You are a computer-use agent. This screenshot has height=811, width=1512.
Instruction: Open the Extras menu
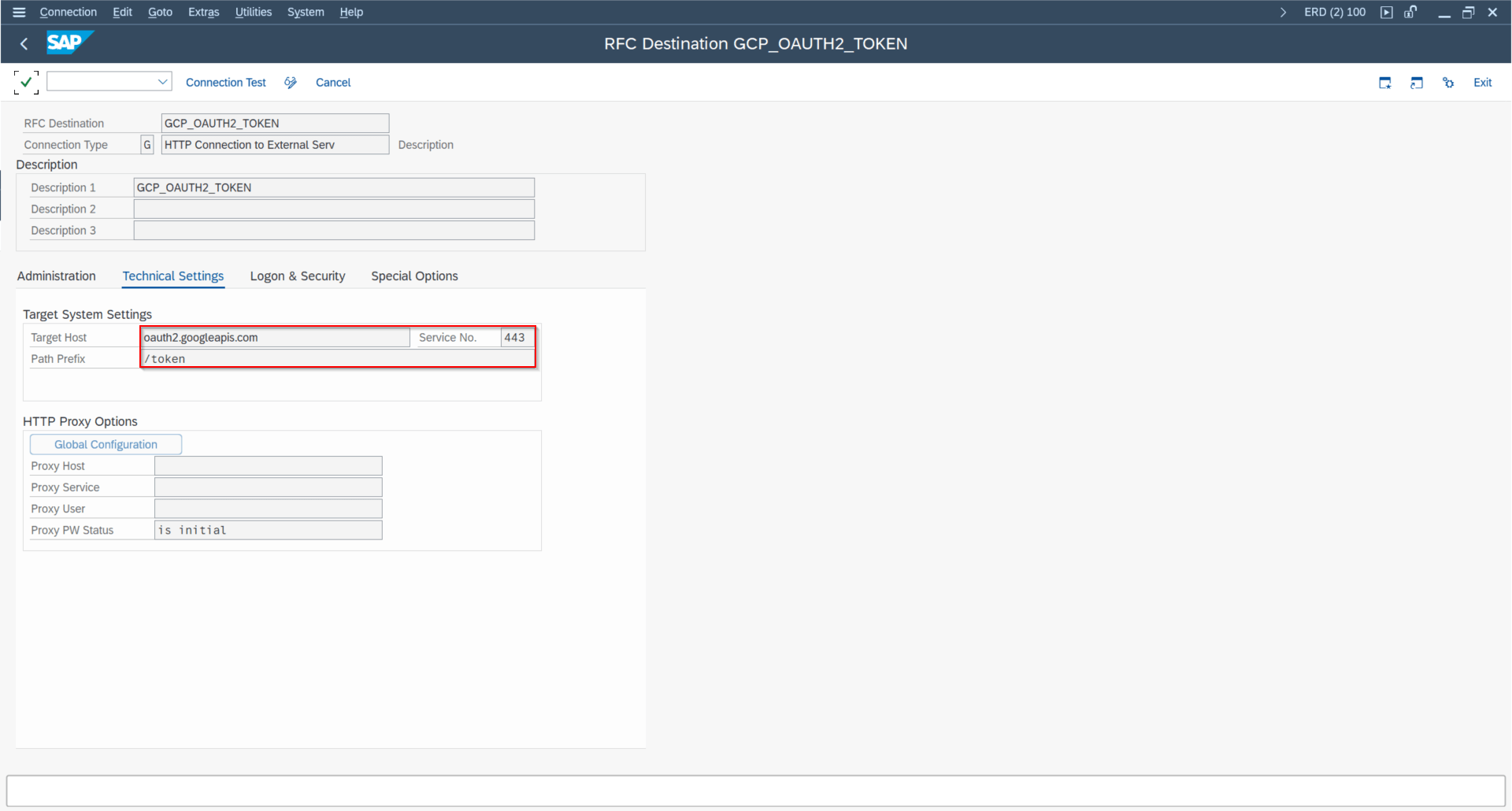point(203,12)
